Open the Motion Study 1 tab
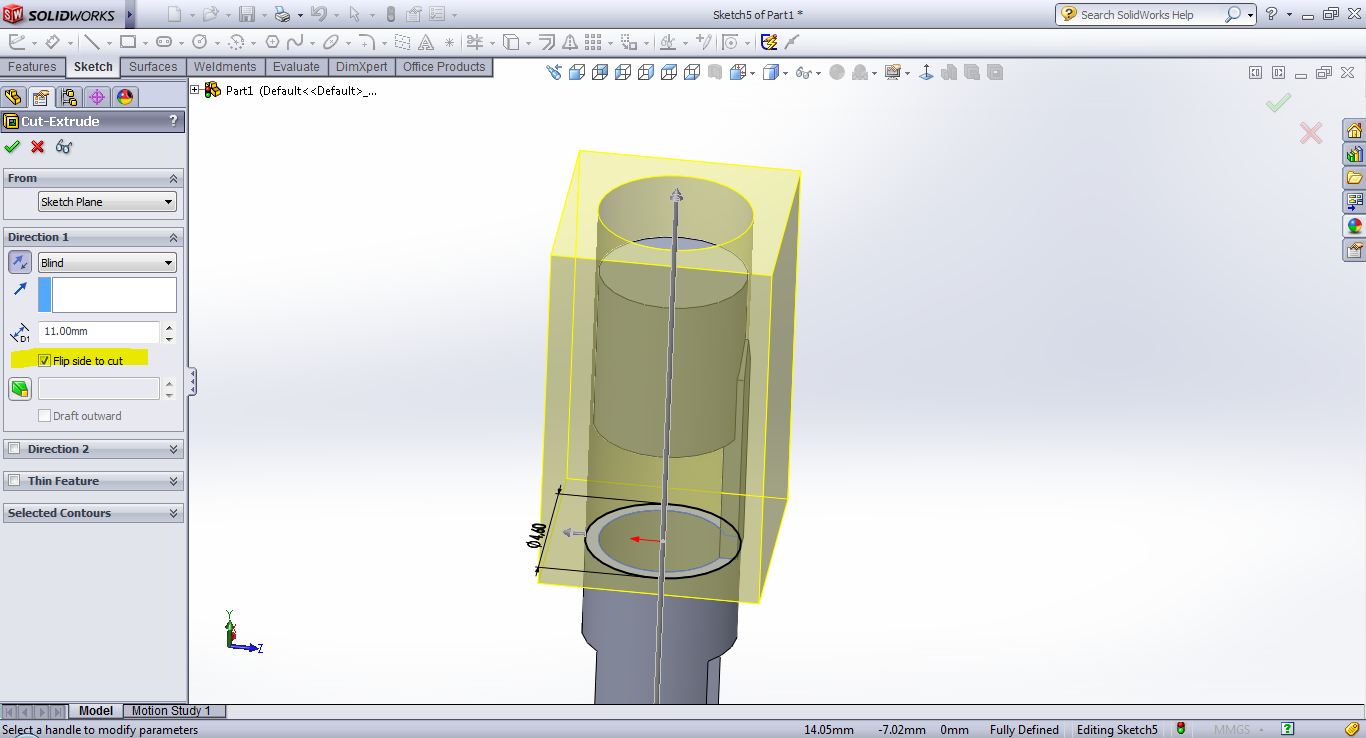The height and width of the screenshot is (738, 1366). point(171,711)
